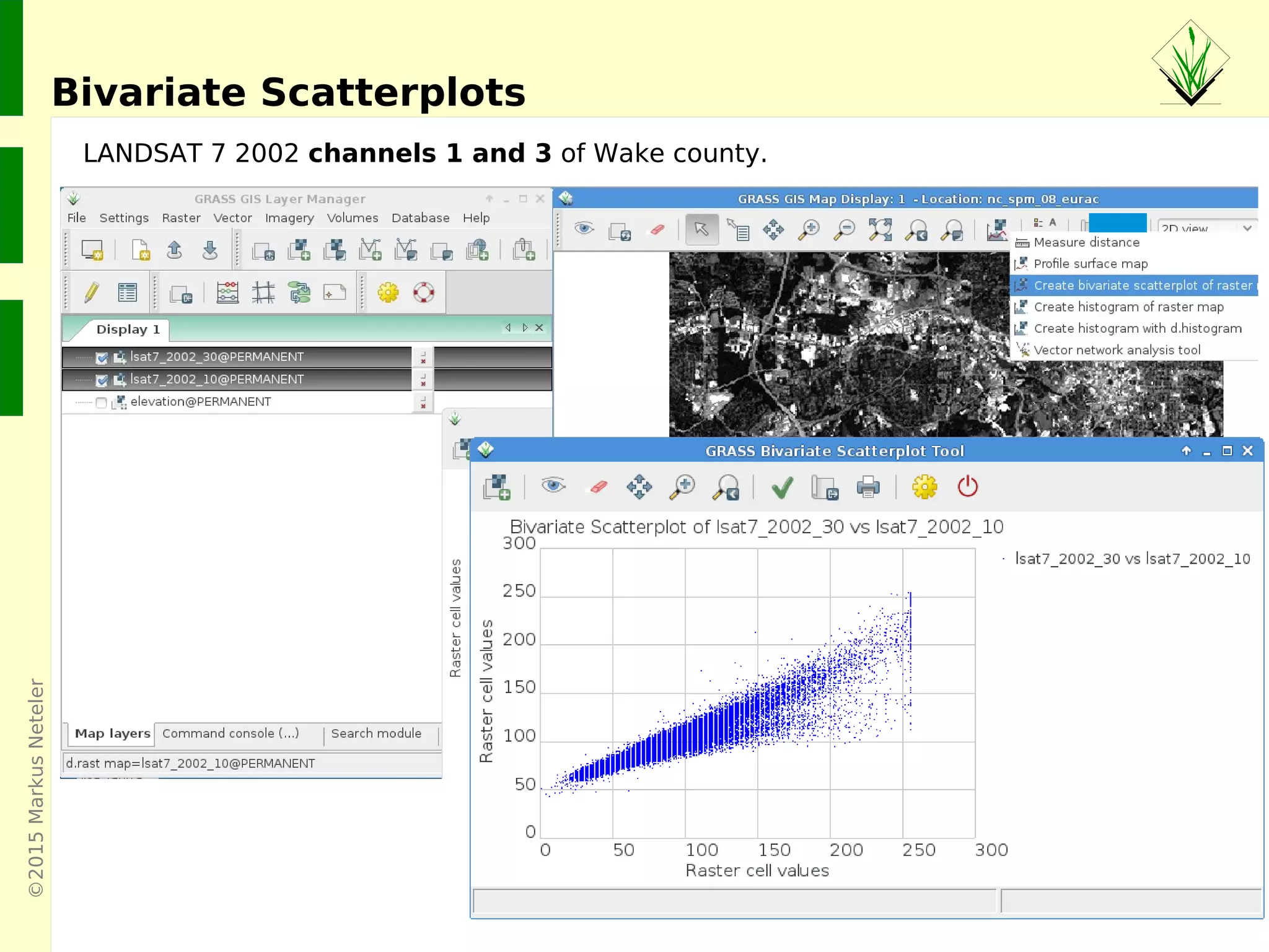Viewport: 1269px width, 952px height.
Task: Show attribute table icon
Action: click(127, 292)
